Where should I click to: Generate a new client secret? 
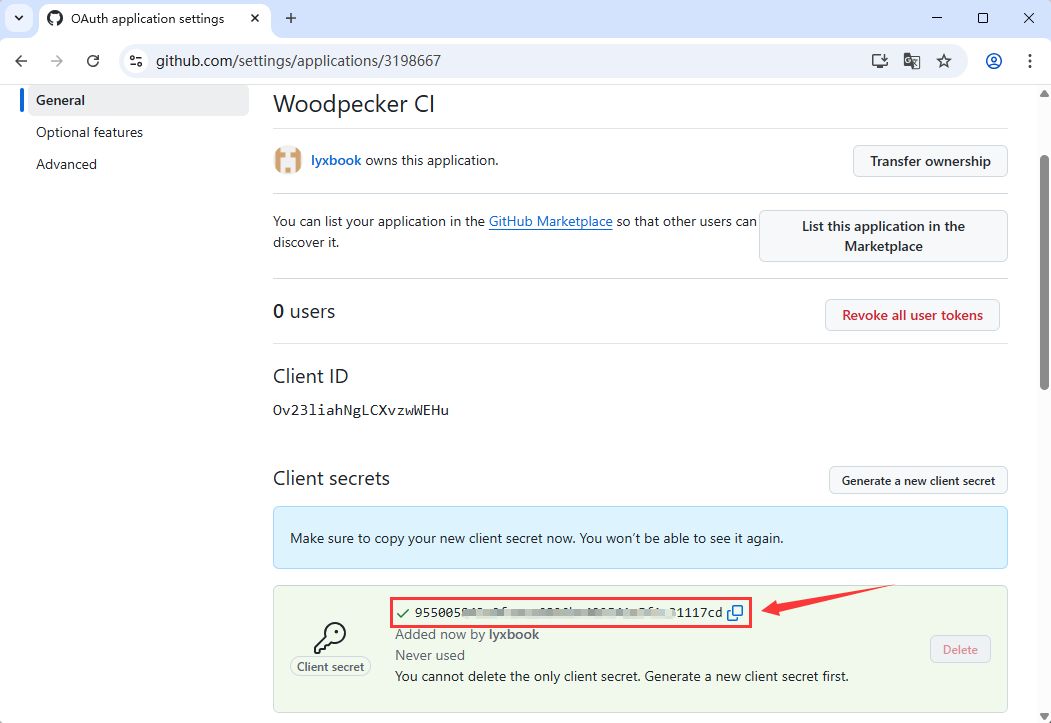pos(918,480)
